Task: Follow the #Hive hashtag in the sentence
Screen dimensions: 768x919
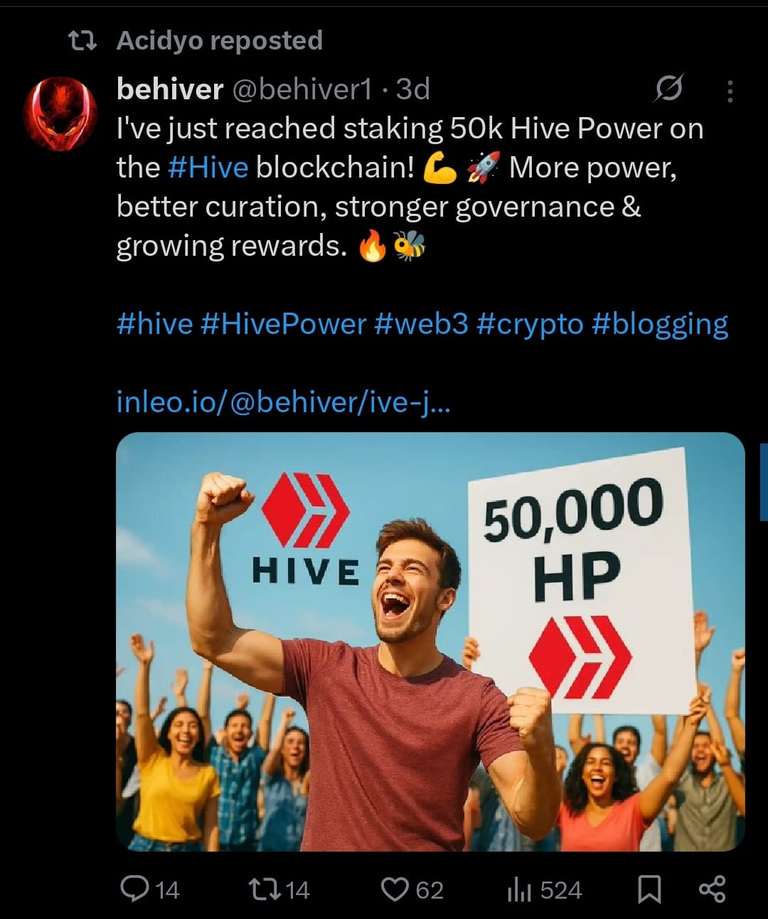Action: [208, 168]
